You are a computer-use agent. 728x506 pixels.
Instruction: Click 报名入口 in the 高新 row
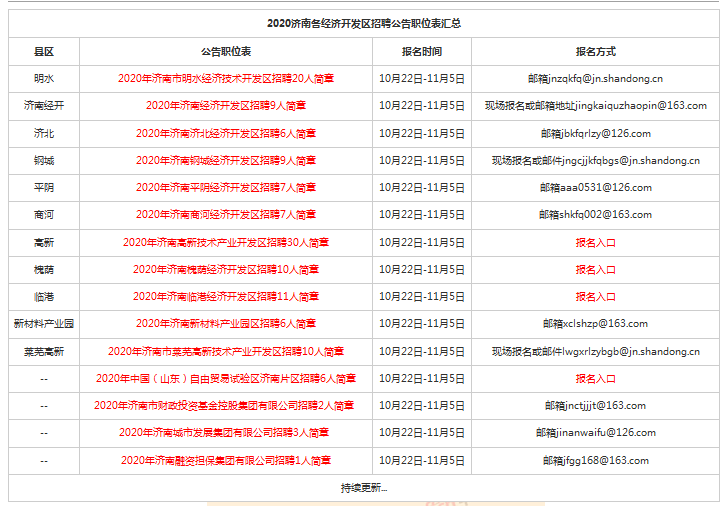pyautogui.click(x=595, y=242)
